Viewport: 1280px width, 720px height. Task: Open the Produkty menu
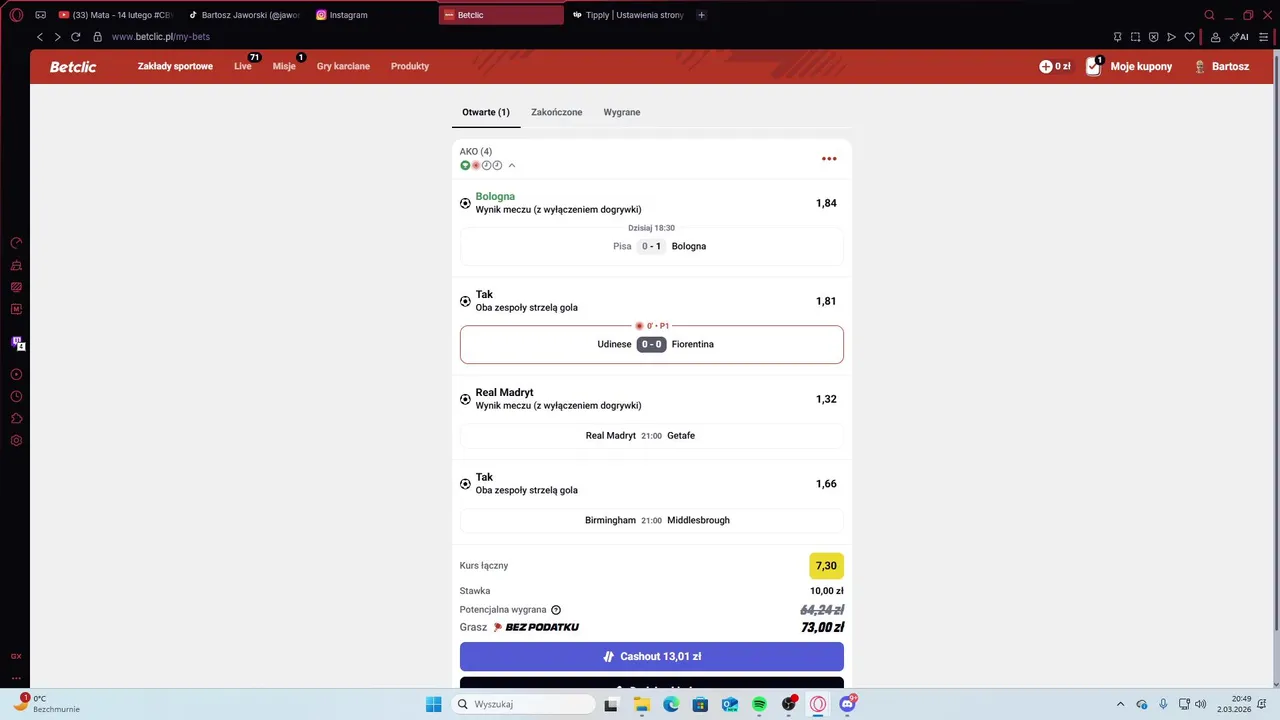tap(410, 66)
